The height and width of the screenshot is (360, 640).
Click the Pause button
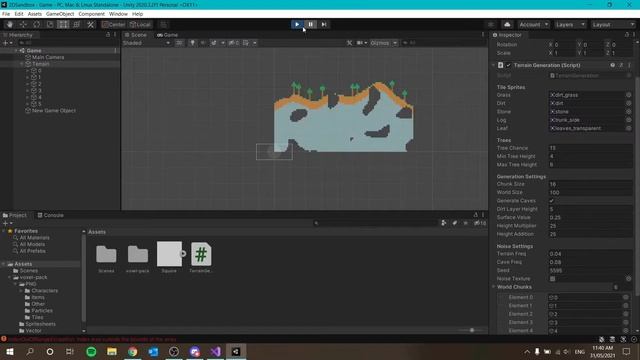pyautogui.click(x=310, y=24)
